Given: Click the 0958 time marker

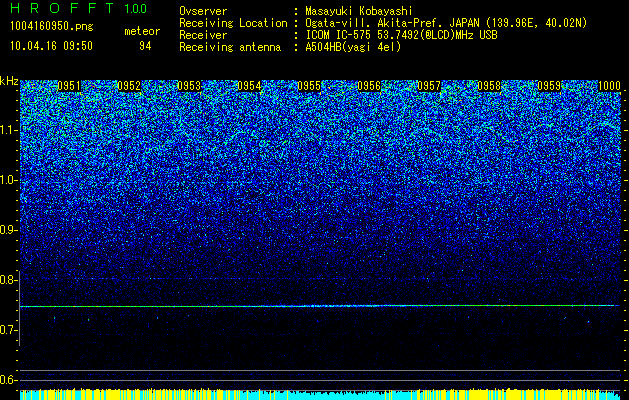Looking at the screenshot, I should coord(489,86).
